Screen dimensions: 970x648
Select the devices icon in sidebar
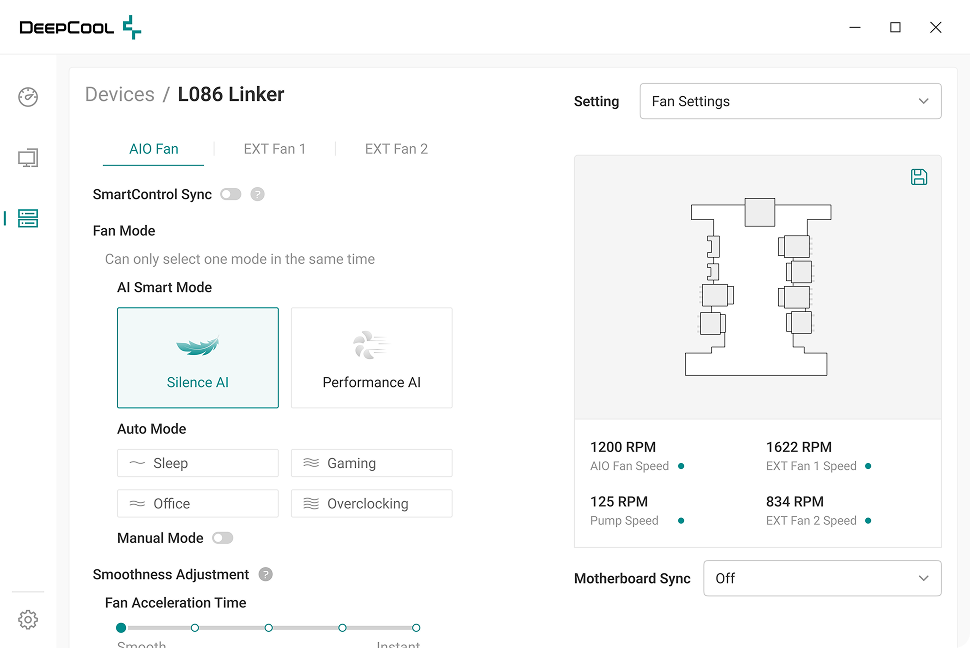click(28, 218)
